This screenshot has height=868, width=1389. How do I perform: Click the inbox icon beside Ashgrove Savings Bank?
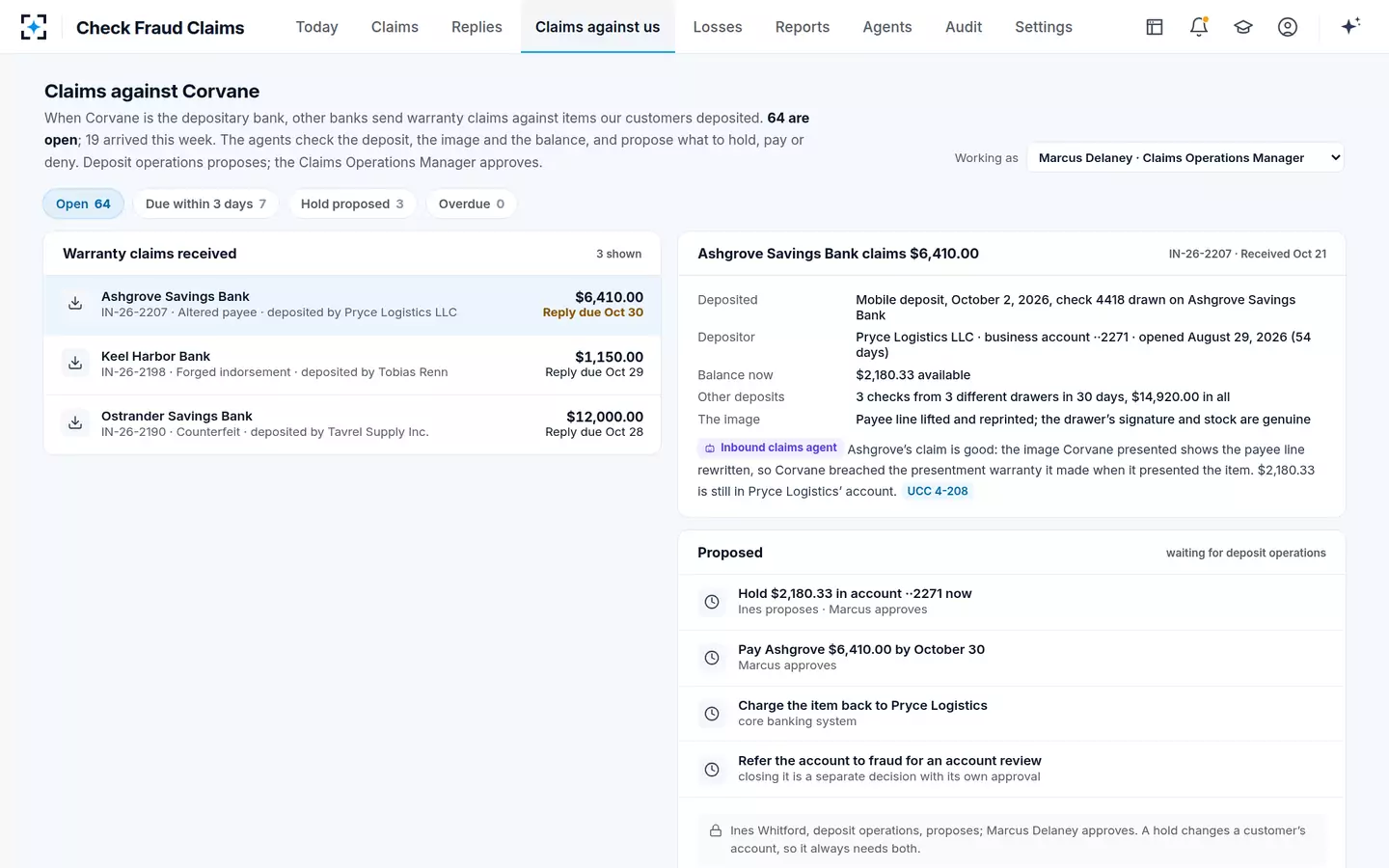[x=75, y=304]
